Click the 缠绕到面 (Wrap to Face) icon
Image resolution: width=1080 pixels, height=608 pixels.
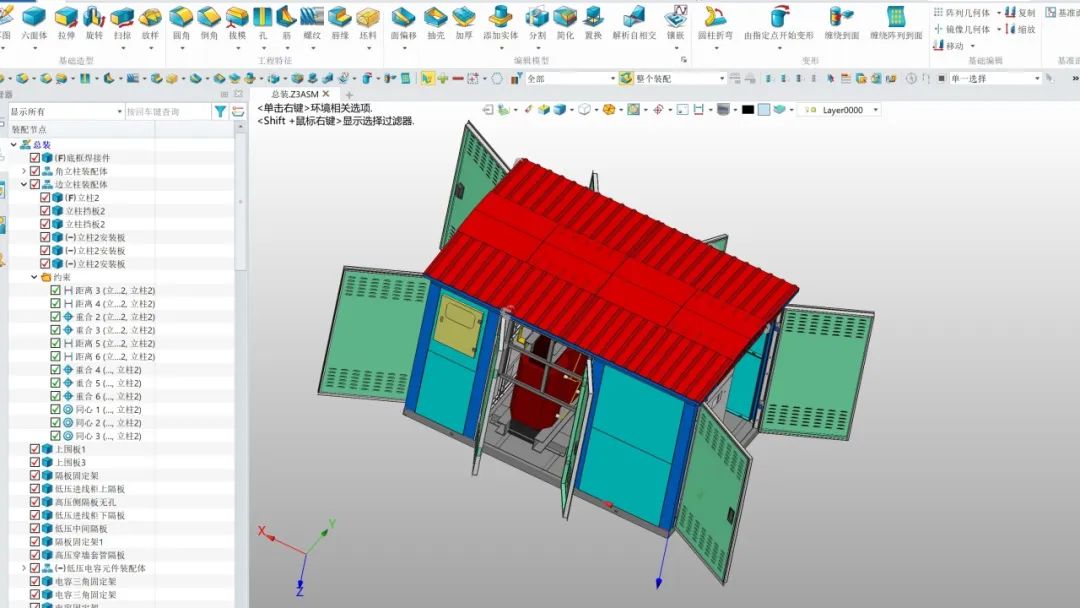(x=841, y=19)
